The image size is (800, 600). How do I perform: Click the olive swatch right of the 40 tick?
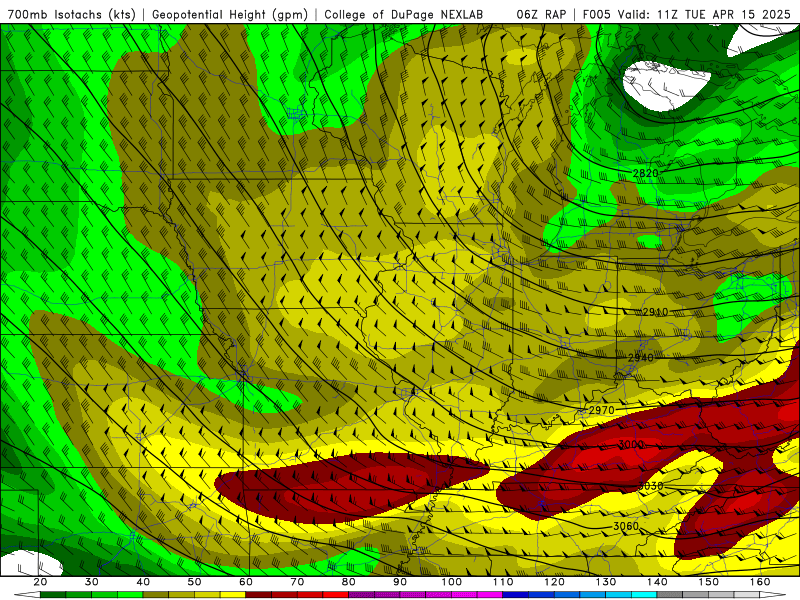point(156,595)
